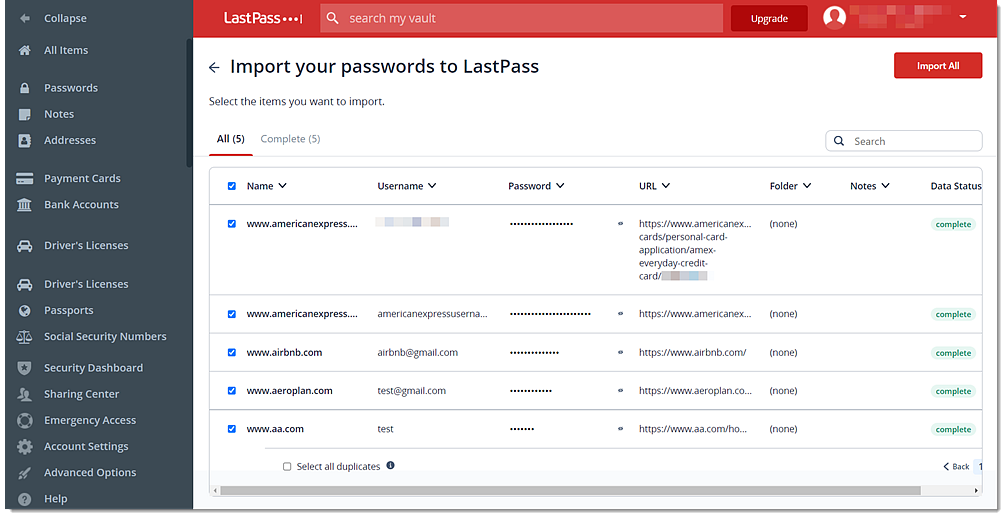
Task: Expand the URL column dropdown arrow
Action: 666,185
